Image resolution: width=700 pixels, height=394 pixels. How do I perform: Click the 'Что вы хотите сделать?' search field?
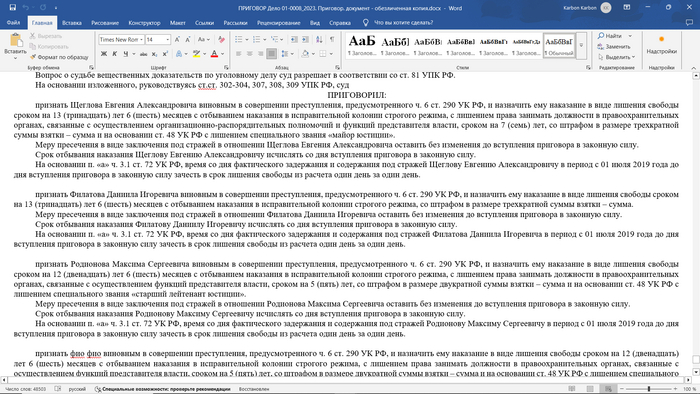click(404, 23)
